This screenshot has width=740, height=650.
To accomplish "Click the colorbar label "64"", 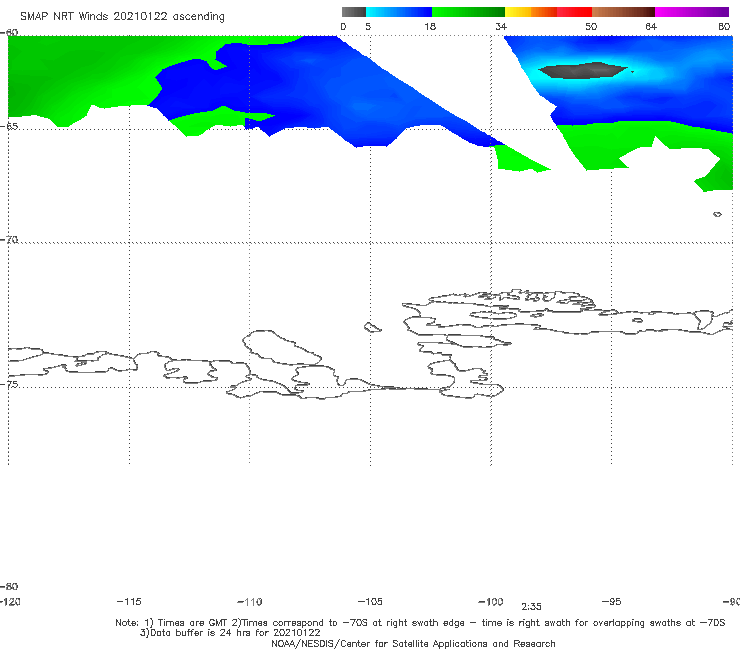I will (x=651, y=27).
